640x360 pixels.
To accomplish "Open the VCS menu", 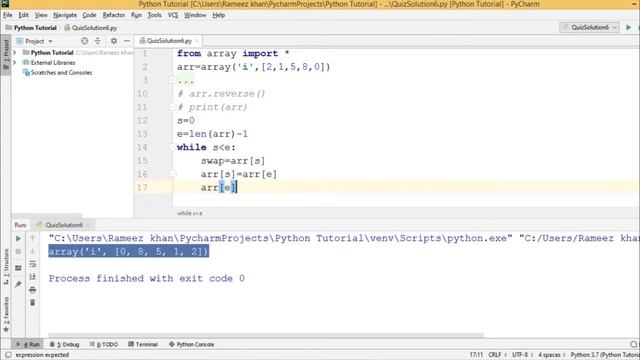I will [173, 15].
